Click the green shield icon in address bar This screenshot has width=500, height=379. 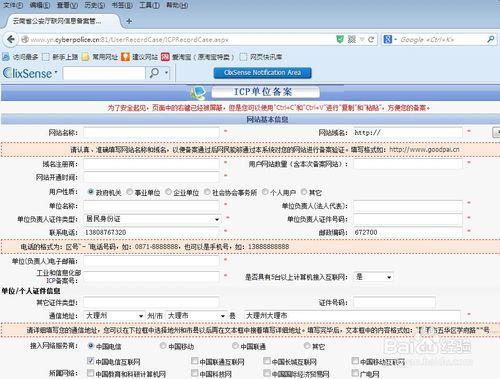(x=340, y=39)
